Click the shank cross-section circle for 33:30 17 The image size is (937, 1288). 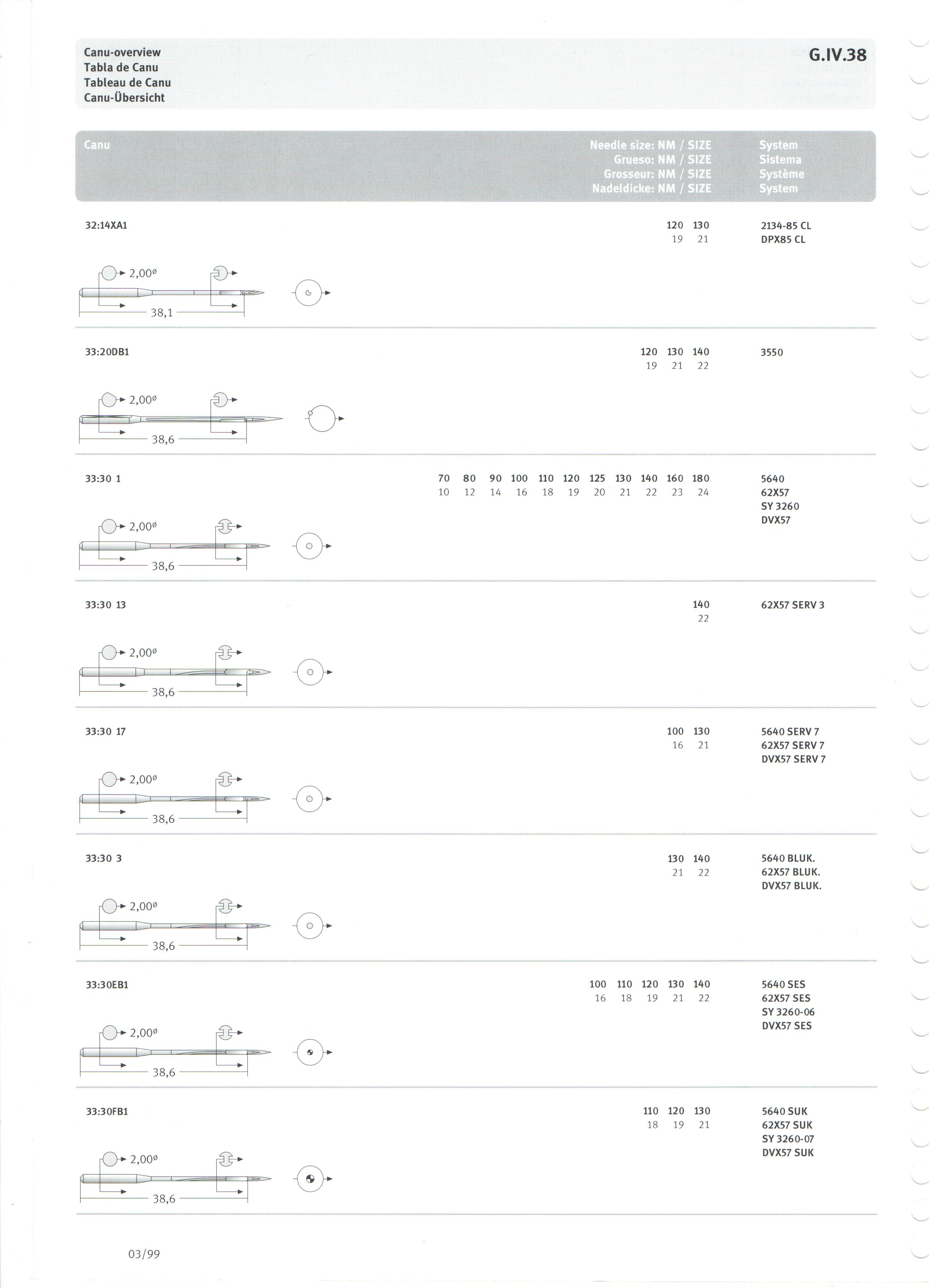[x=110, y=779]
